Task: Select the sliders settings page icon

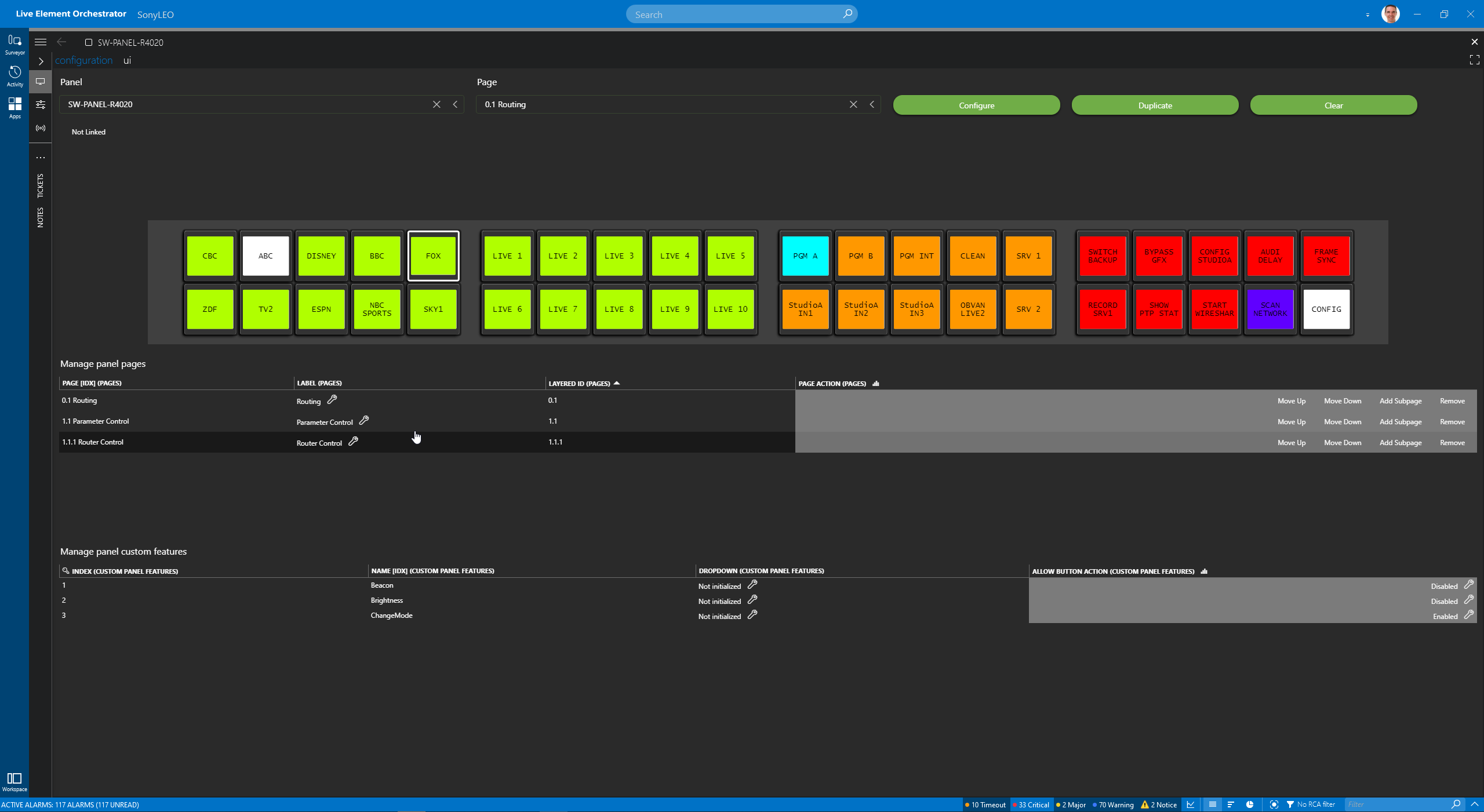Action: 41,105
